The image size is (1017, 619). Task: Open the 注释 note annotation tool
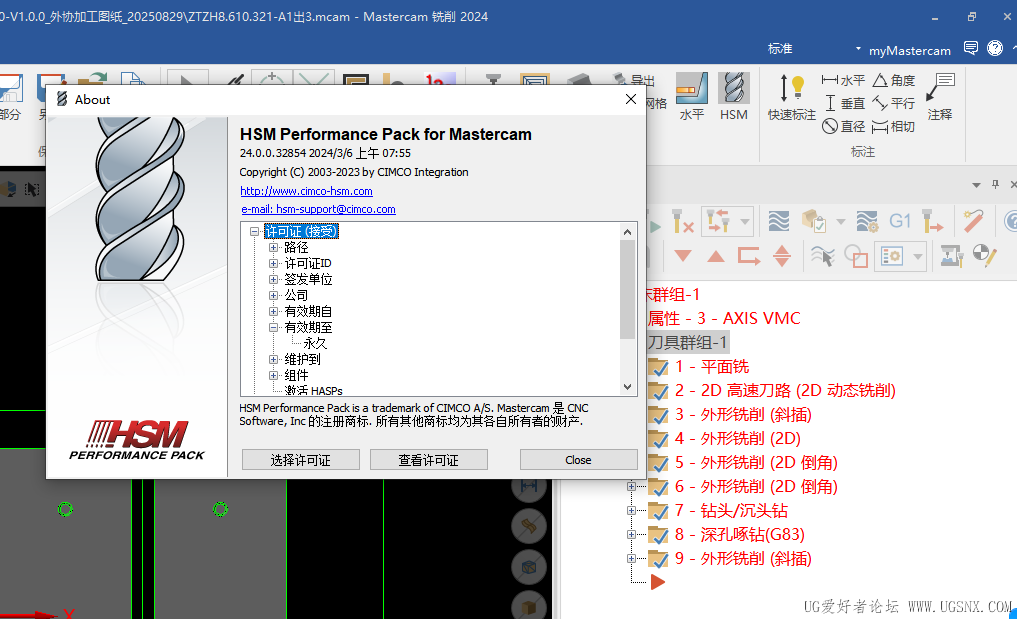[940, 97]
